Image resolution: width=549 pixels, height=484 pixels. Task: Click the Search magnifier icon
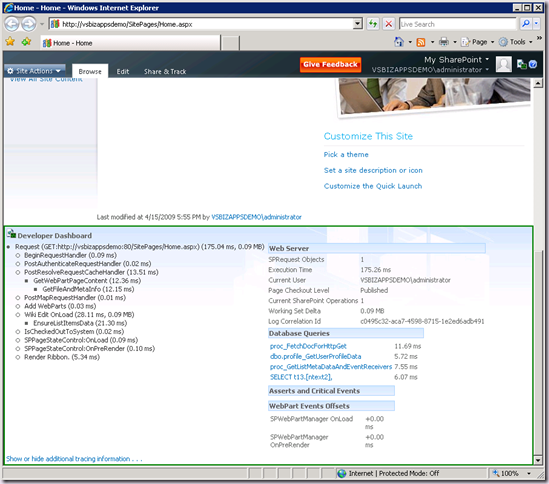tap(526, 24)
